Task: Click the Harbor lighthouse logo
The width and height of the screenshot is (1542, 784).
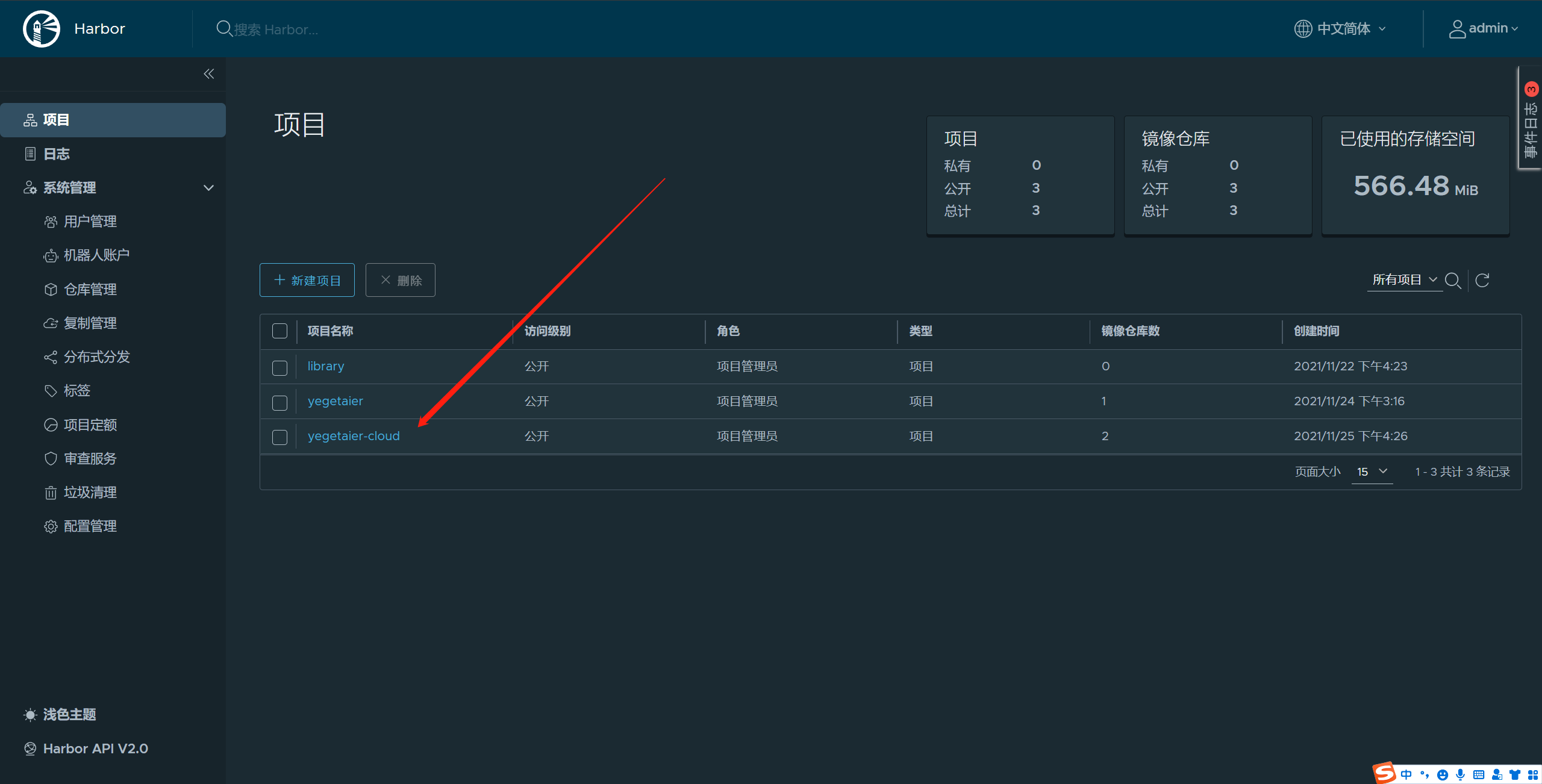Action: 41,28
